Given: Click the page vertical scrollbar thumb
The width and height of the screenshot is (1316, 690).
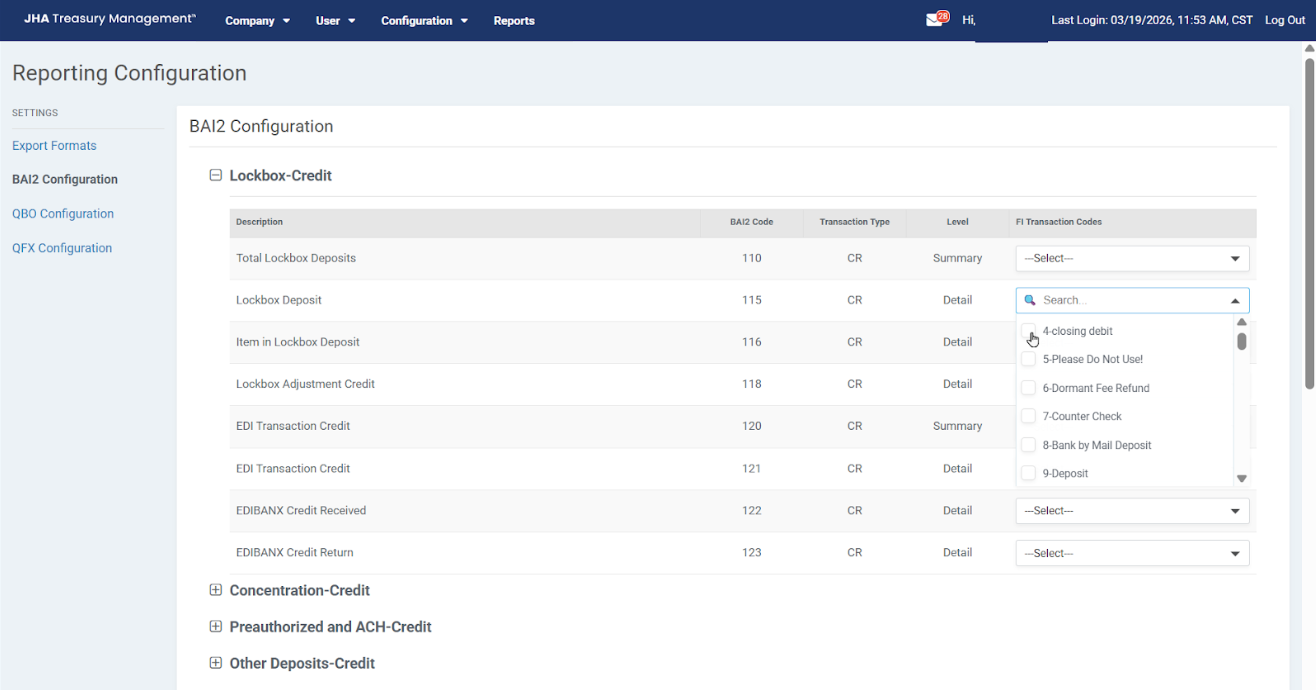Looking at the screenshot, I should coord(1309,223).
